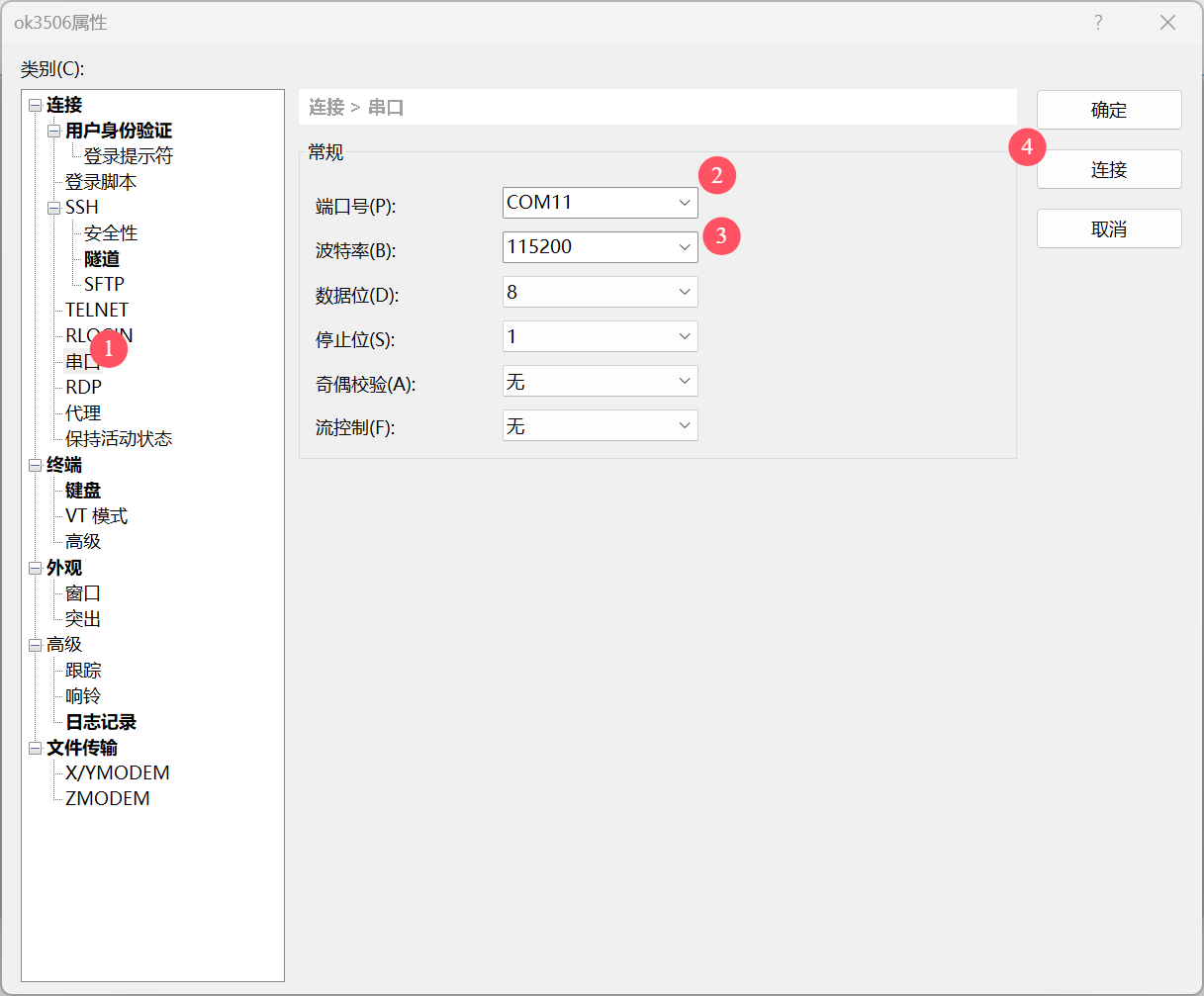Select 响铃 under 高级
The width and height of the screenshot is (1204, 996).
click(x=83, y=696)
